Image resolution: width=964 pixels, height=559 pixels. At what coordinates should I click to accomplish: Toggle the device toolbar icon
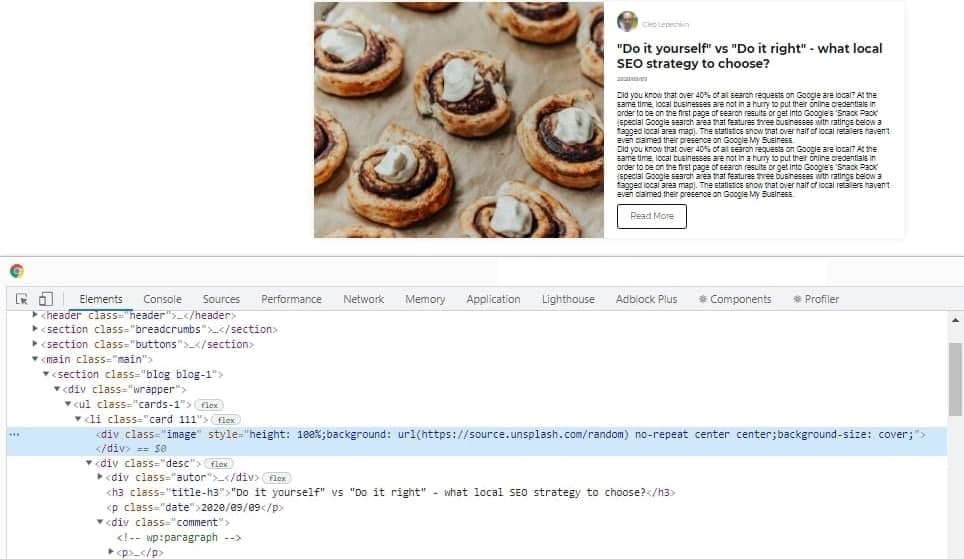(45, 299)
